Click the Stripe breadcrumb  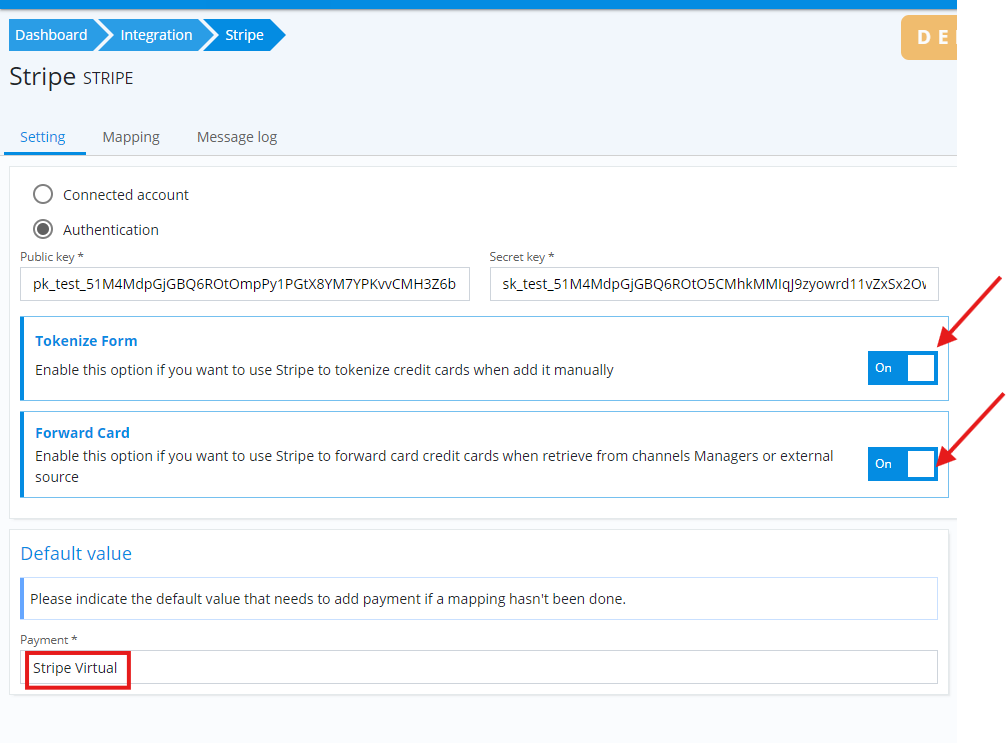click(x=244, y=35)
